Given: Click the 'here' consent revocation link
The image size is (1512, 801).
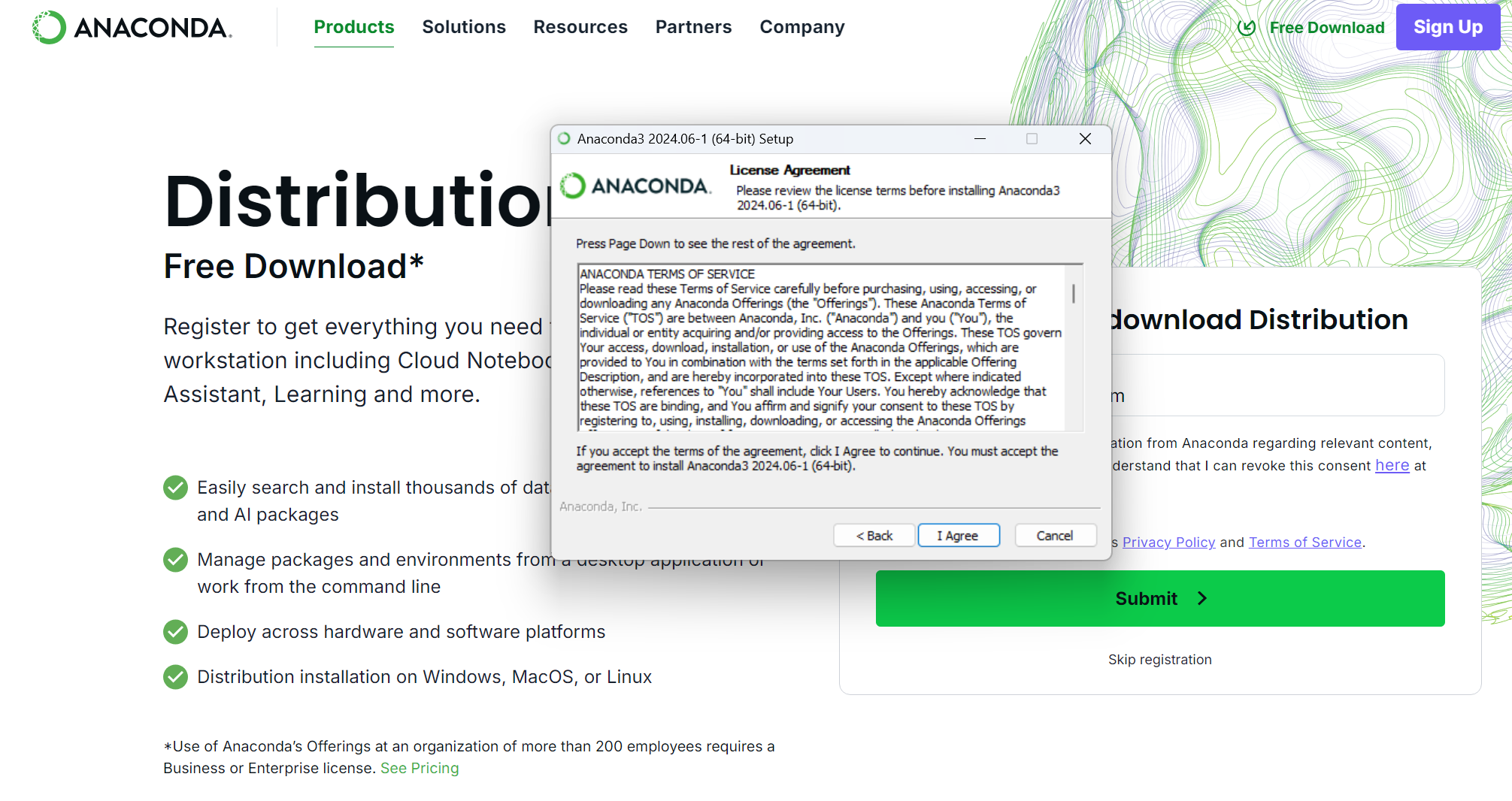Looking at the screenshot, I should (x=1392, y=466).
